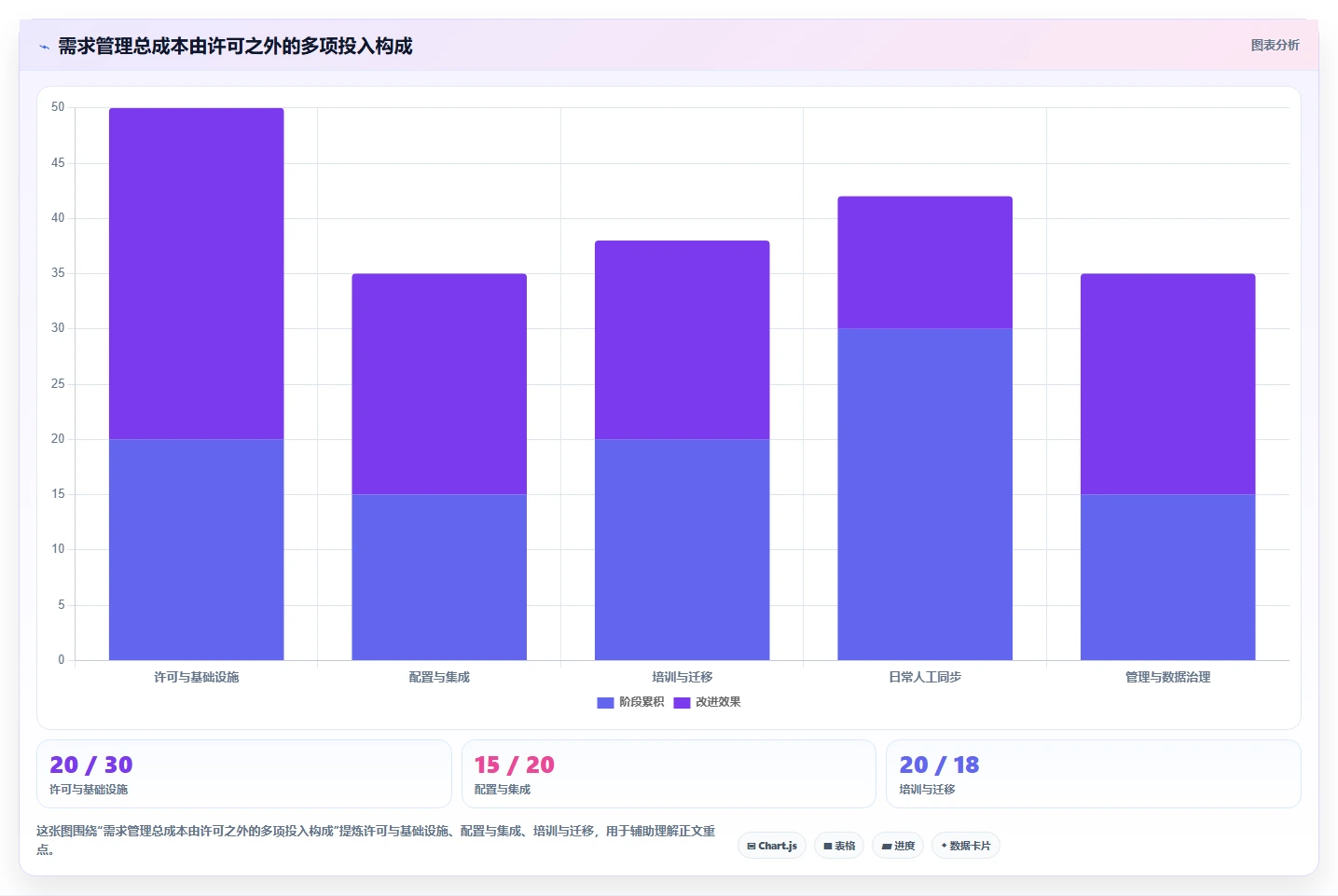
Task: Click the 培训与迁移 x-axis label
Action: [x=683, y=677]
